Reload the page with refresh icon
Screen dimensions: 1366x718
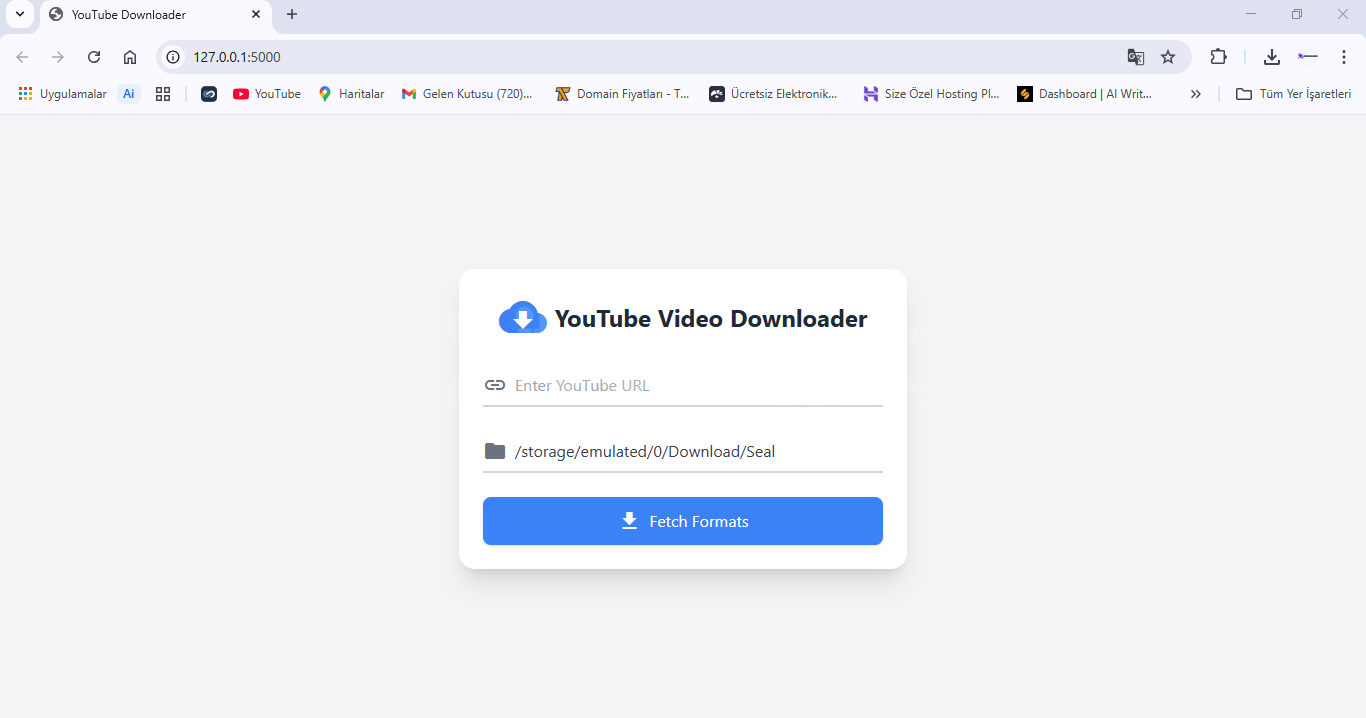tap(94, 57)
